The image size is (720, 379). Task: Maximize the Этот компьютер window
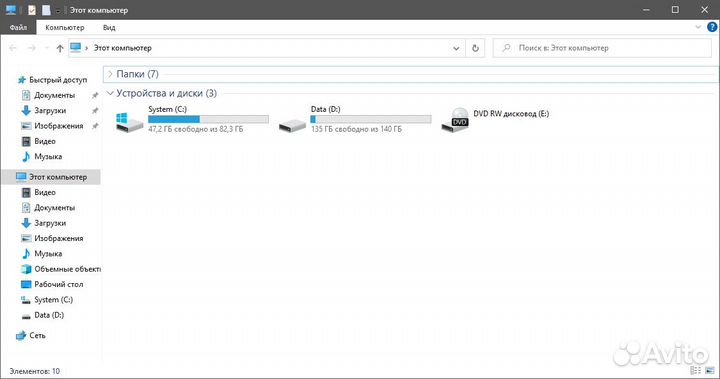pyautogui.click(x=675, y=10)
